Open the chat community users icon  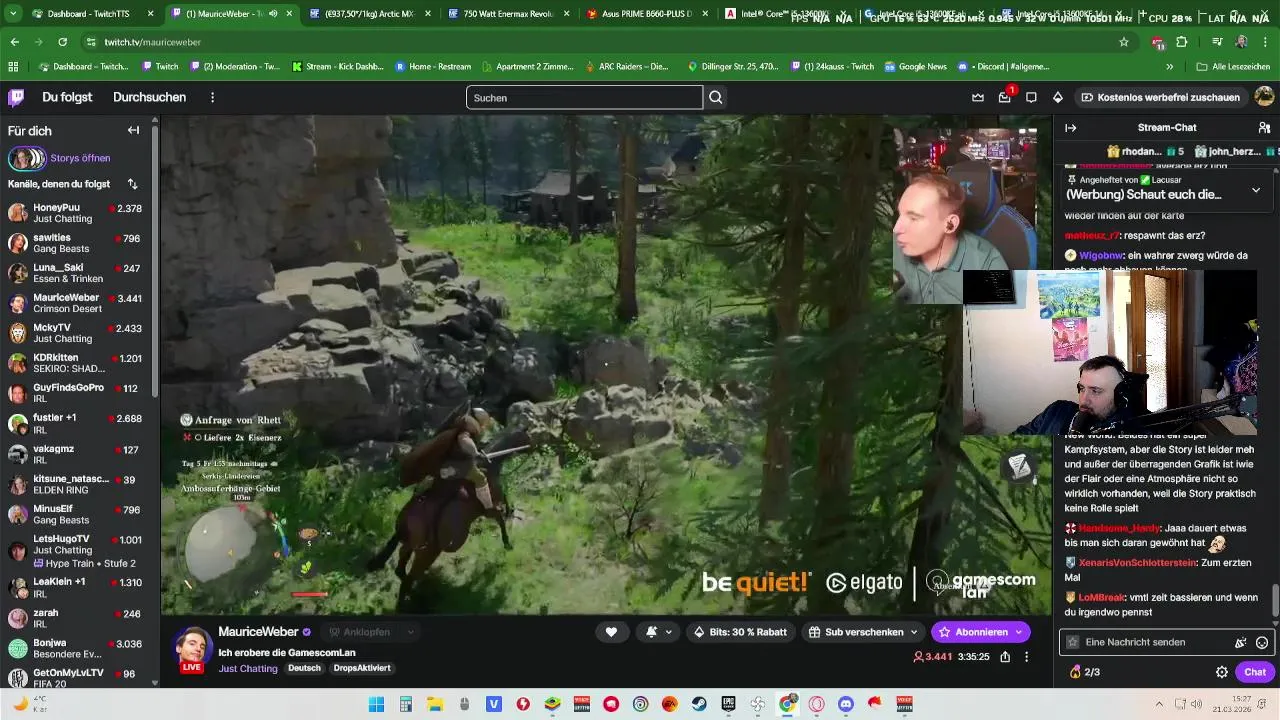[1264, 127]
